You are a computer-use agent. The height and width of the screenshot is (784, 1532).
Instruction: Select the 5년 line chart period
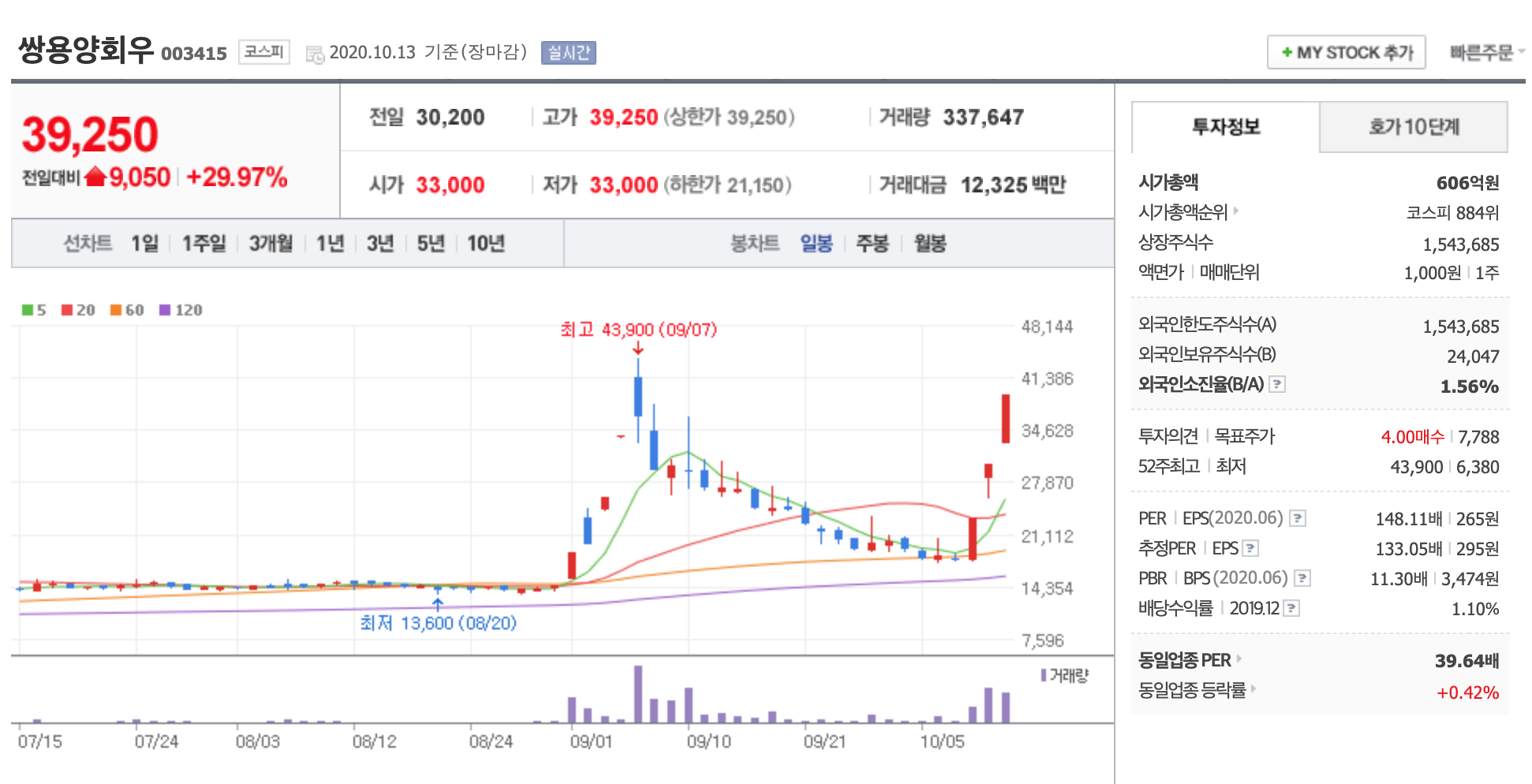[431, 243]
